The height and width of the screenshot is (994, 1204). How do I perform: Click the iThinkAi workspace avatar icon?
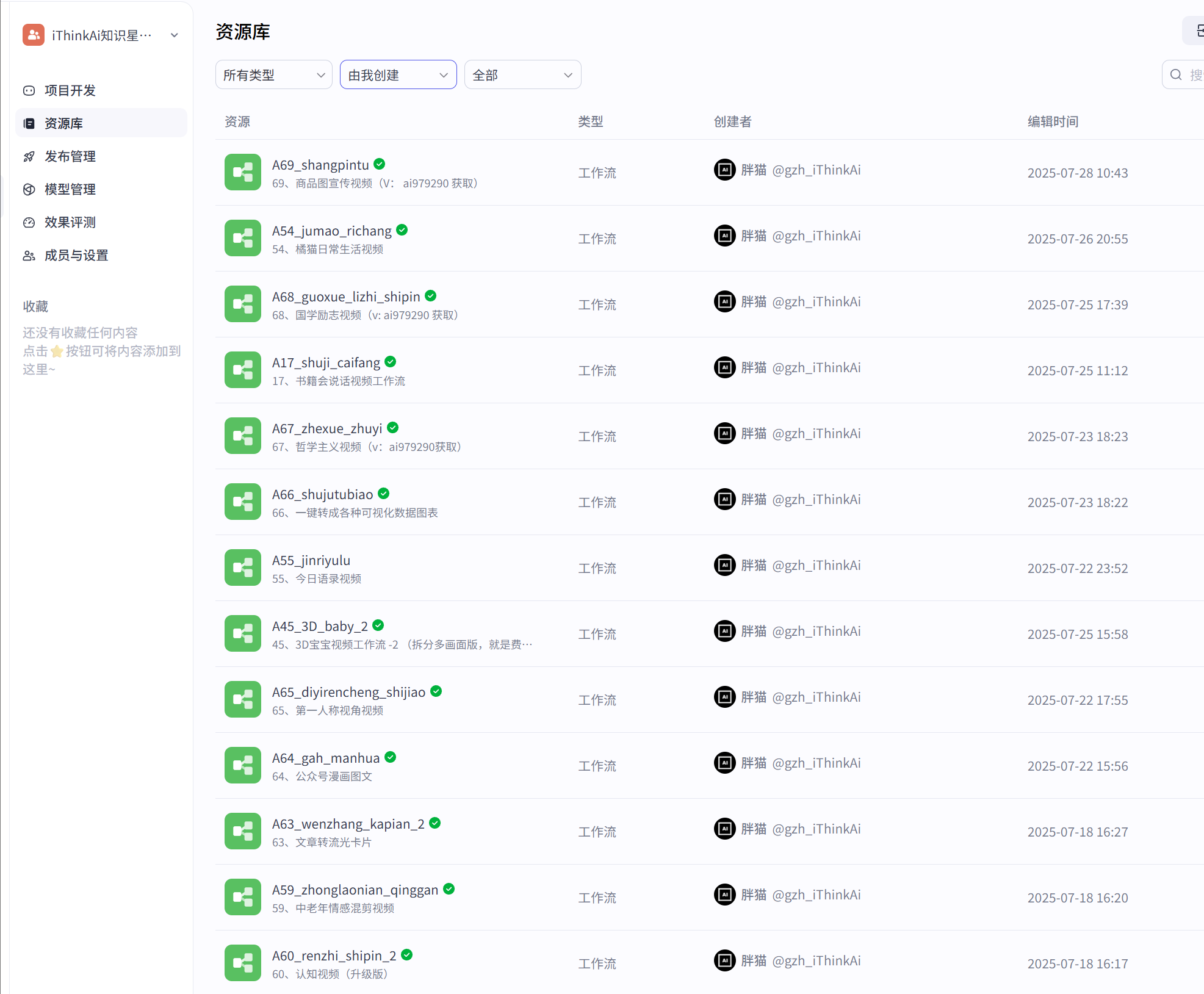(34, 35)
